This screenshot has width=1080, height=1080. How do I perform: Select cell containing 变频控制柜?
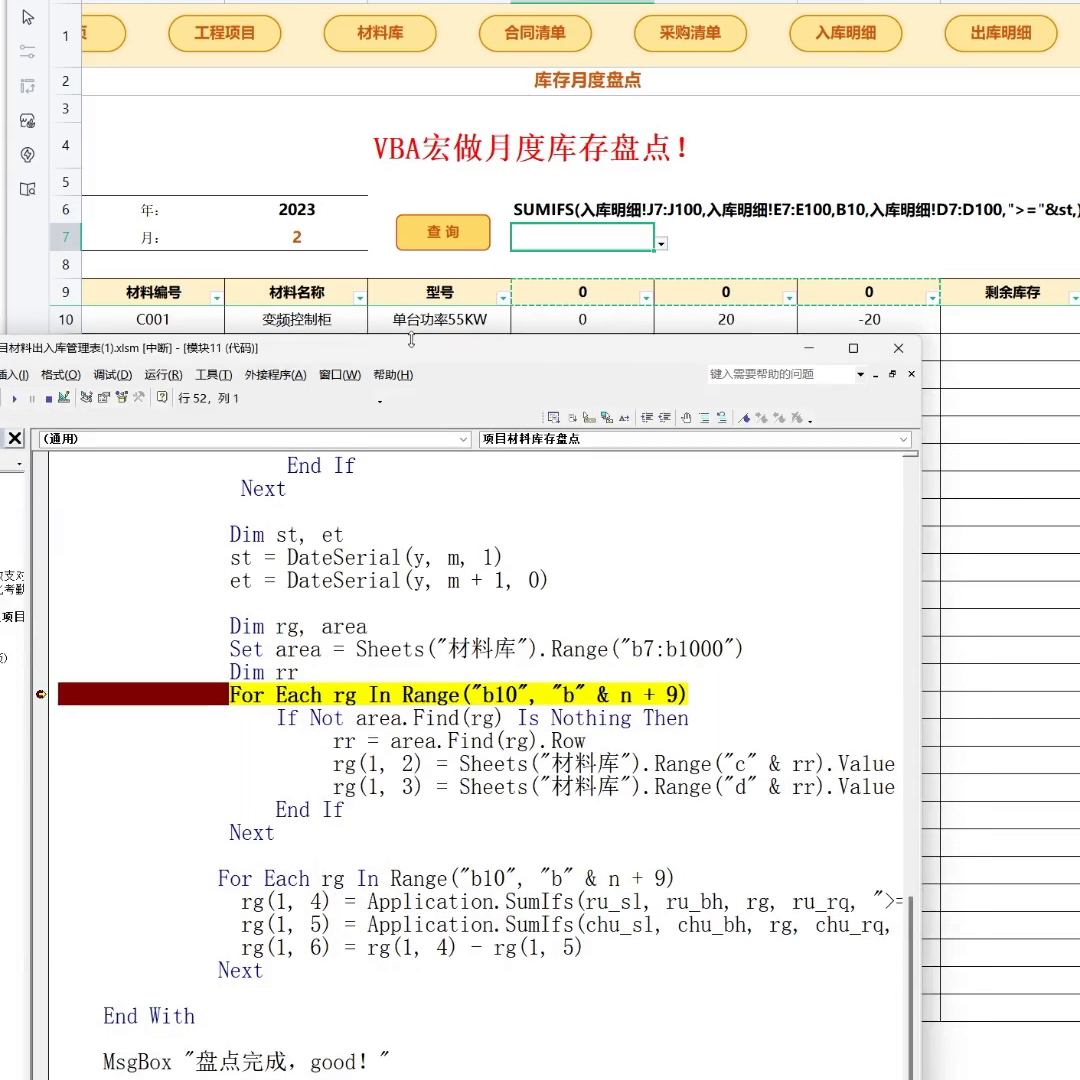[x=296, y=320]
